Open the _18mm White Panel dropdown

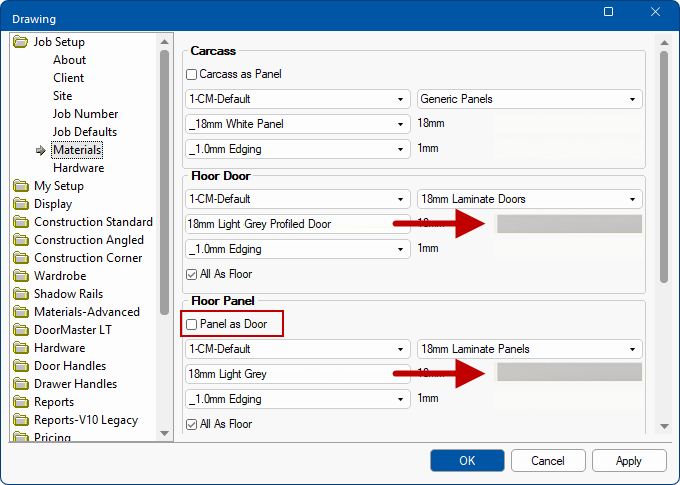click(298, 124)
